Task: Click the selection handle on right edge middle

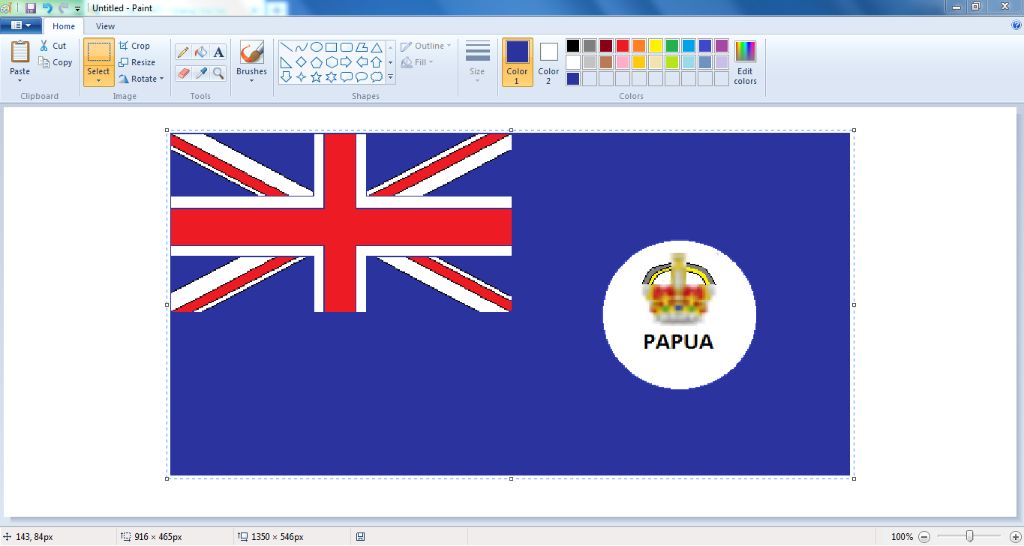Action: pos(854,305)
